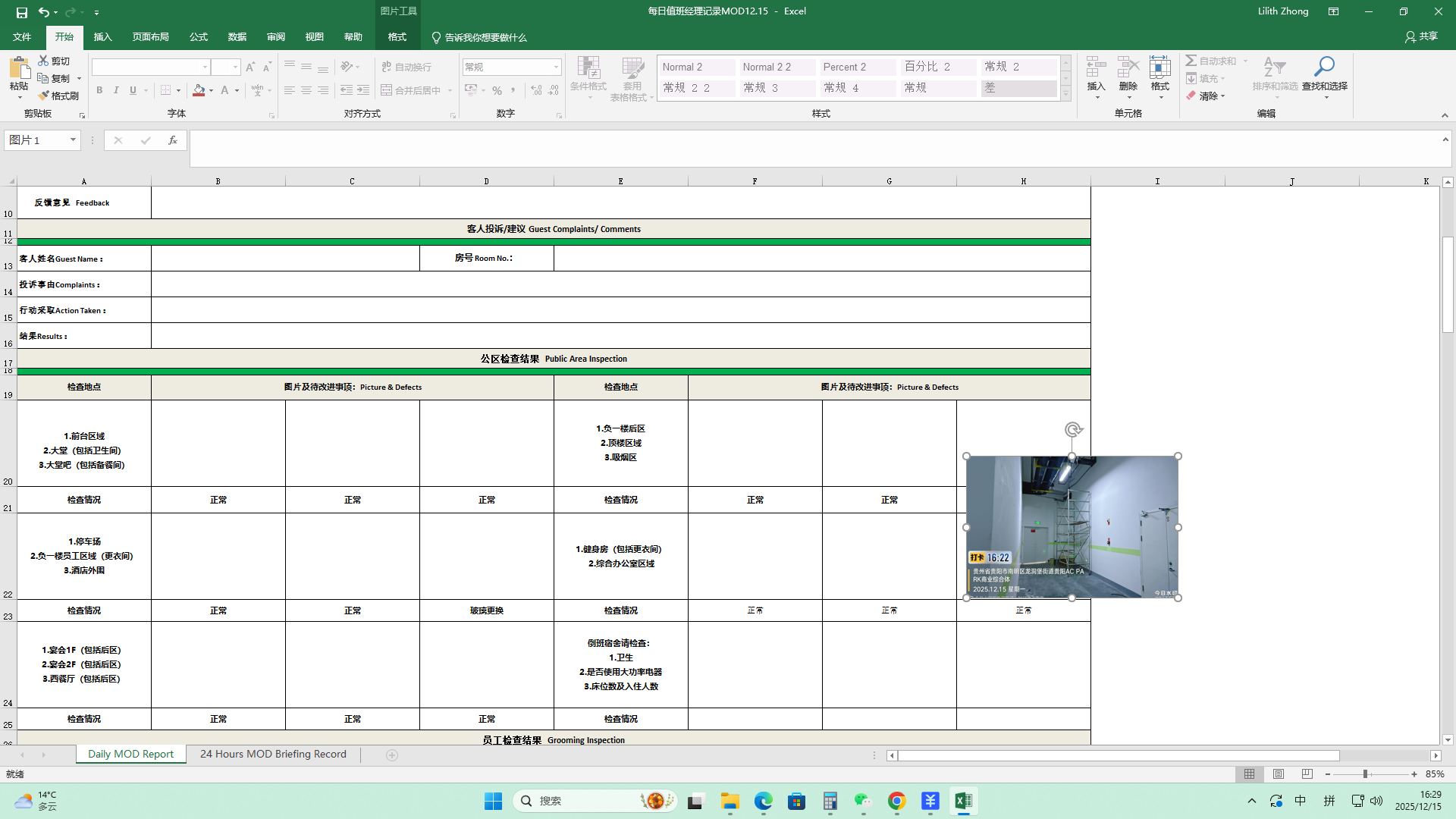Click the Format Painter brush icon

44,96
